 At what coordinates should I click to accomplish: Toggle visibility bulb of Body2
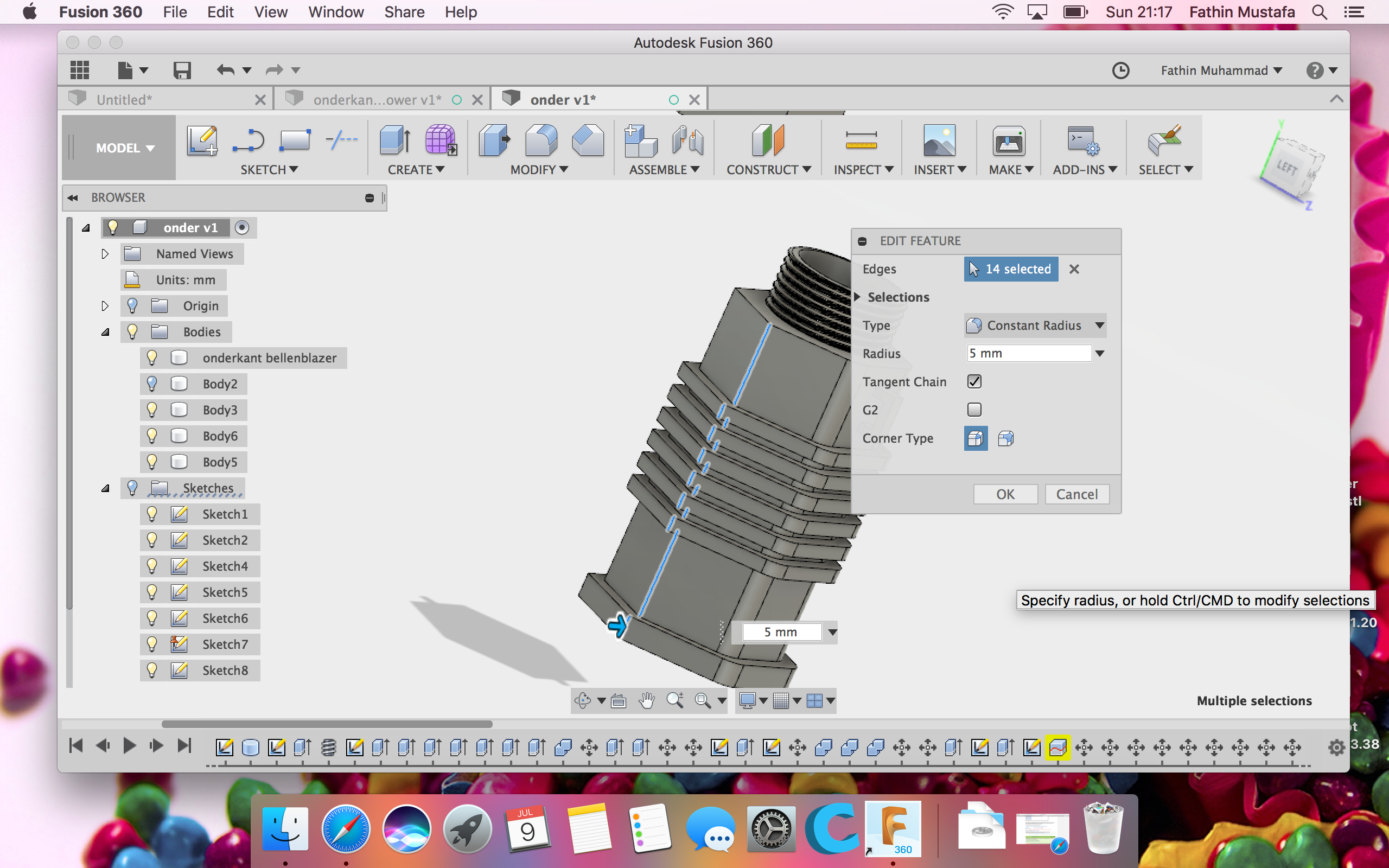(151, 384)
